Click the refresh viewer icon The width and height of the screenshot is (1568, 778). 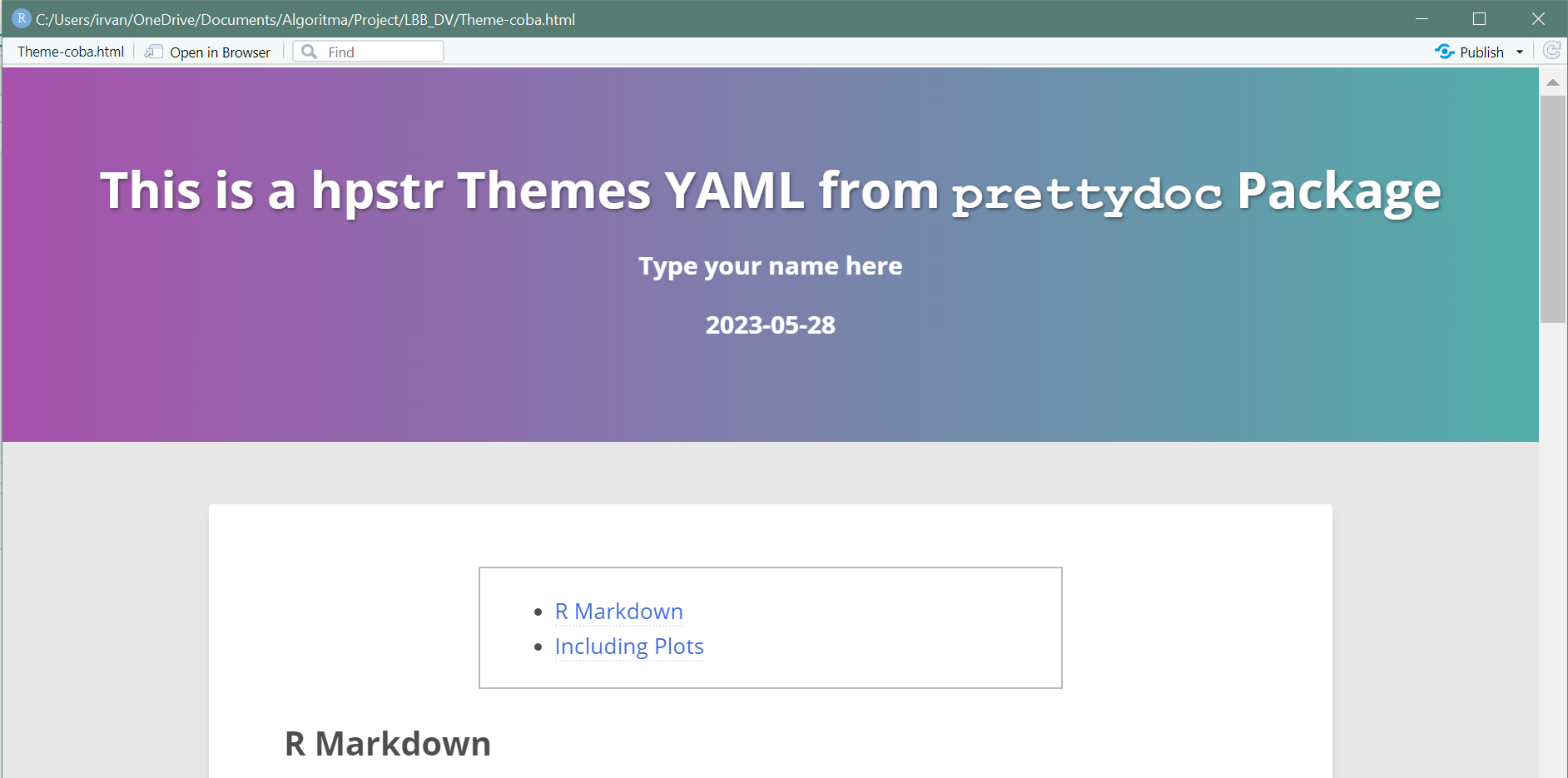click(1551, 51)
